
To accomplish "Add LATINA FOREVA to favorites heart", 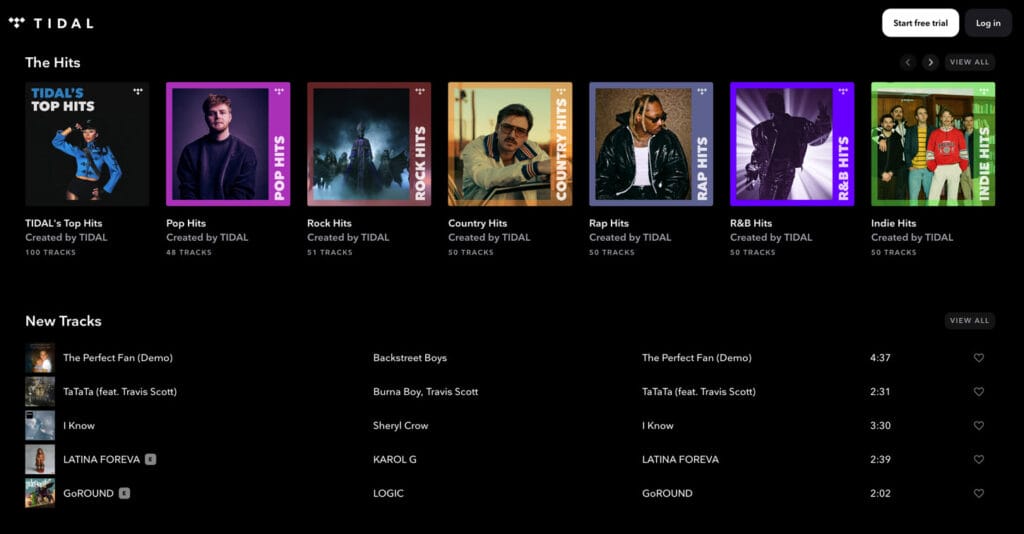I will click(978, 460).
